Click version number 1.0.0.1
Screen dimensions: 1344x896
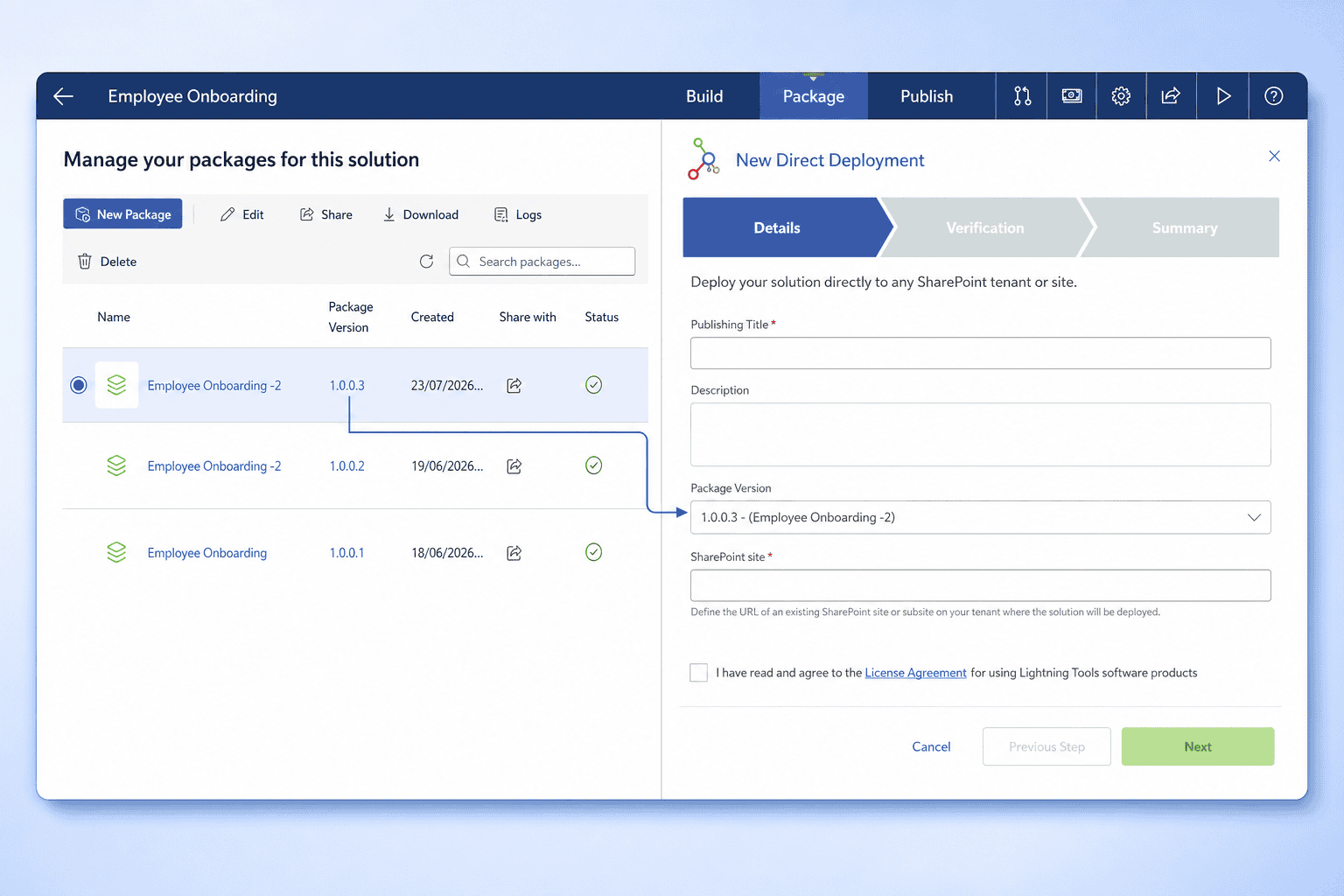(x=347, y=553)
